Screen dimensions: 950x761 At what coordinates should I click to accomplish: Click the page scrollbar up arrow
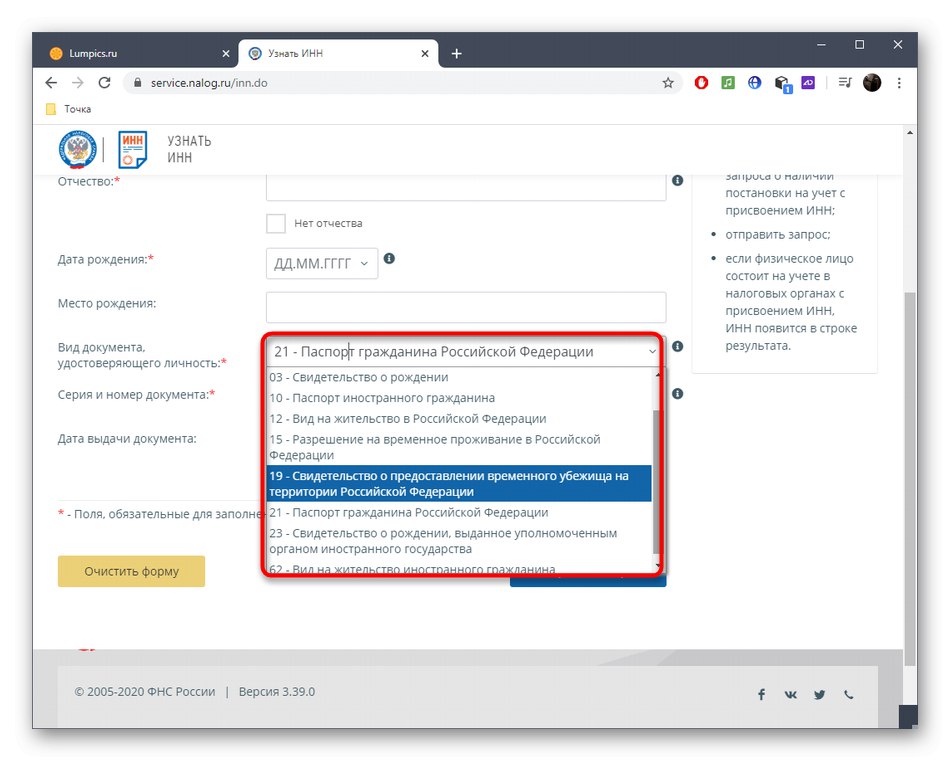pyautogui.click(x=909, y=133)
